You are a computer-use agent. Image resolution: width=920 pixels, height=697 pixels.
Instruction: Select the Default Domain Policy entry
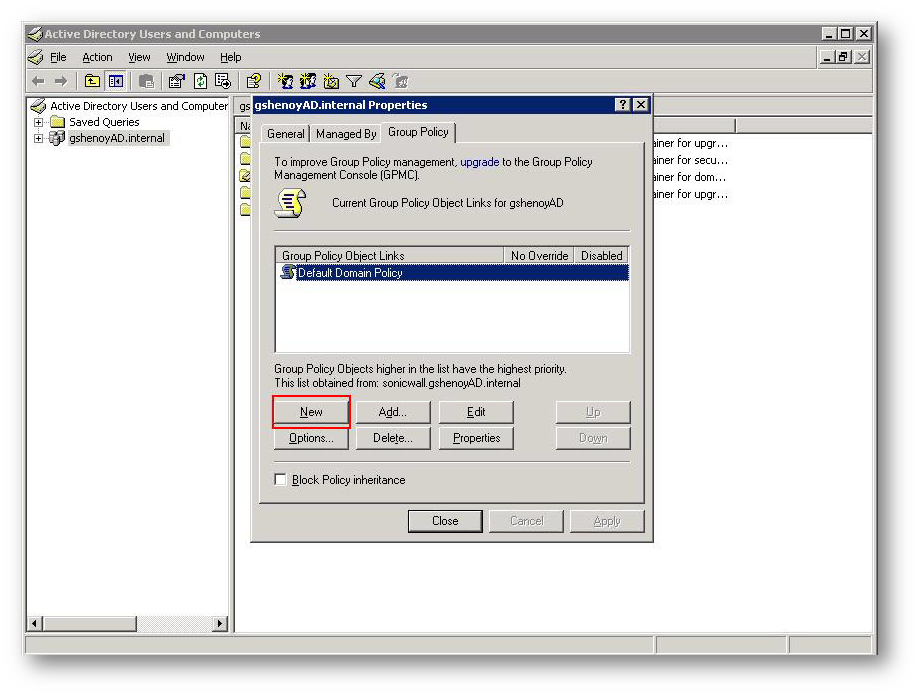350,273
